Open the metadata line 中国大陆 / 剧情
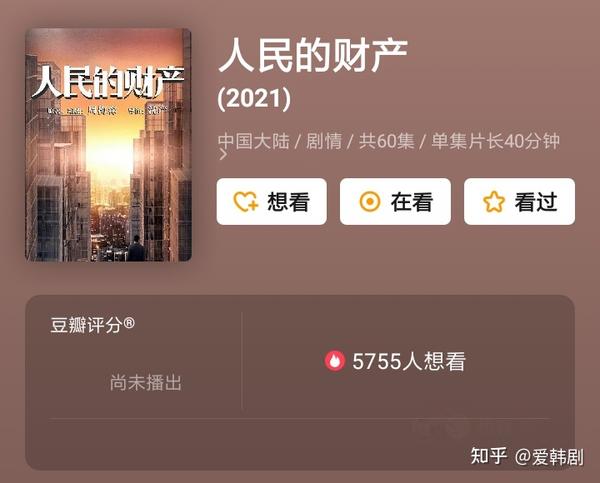 (x=280, y=141)
